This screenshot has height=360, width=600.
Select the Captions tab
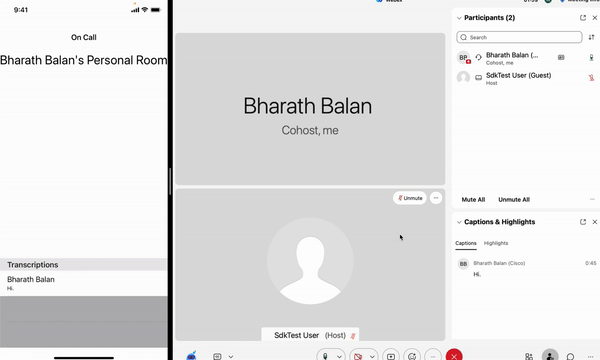[466, 243]
